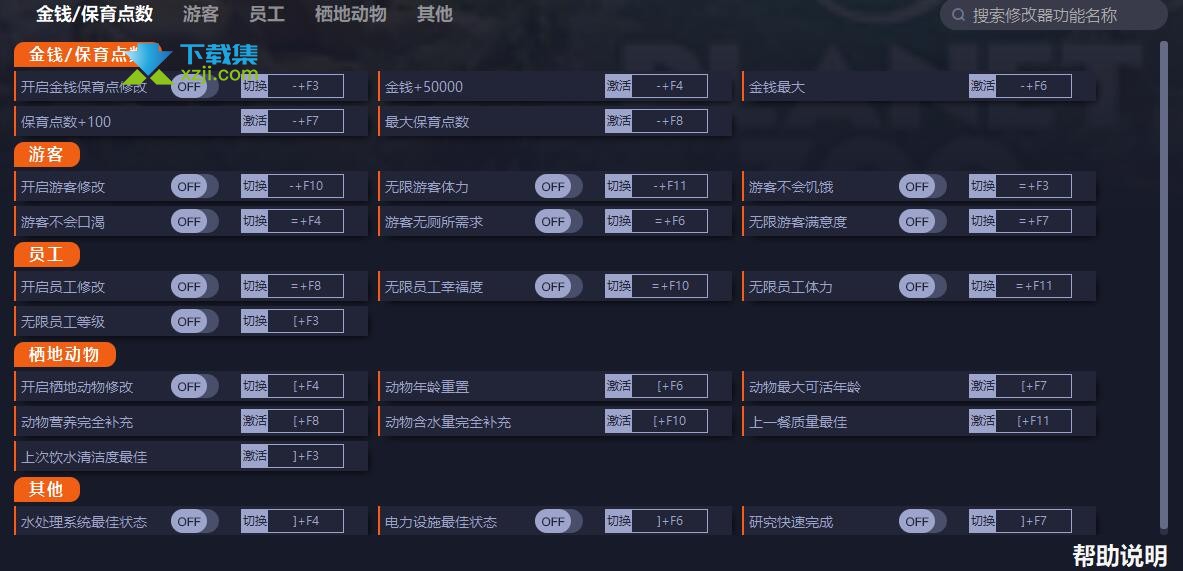The image size is (1183, 571).
Task: Click the vertical scrollbar on right
Action: (x=1163, y=287)
